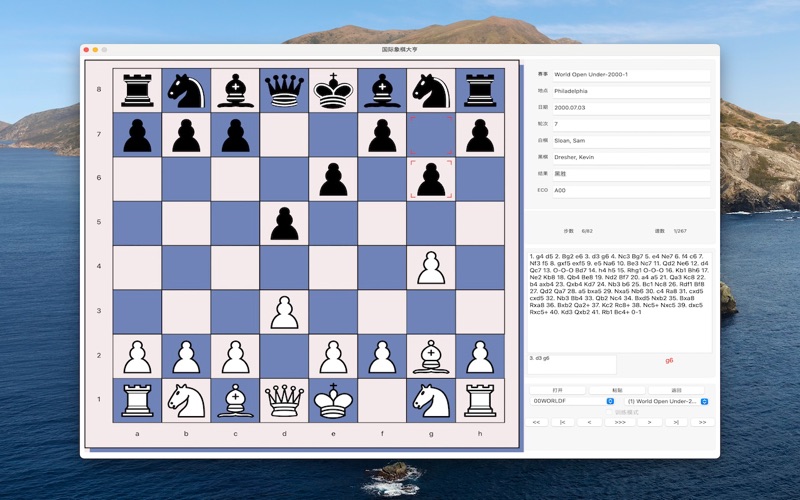Click the black pawn on g6
This screenshot has height=500, width=800.
(431, 180)
